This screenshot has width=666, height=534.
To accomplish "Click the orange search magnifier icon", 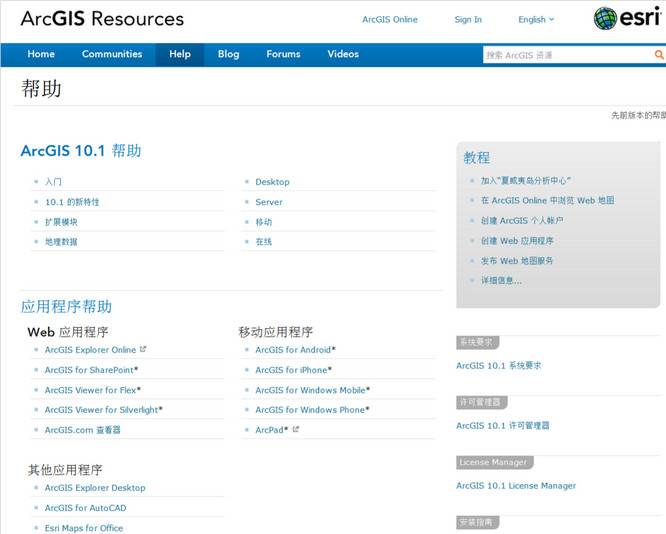I will coord(659,55).
